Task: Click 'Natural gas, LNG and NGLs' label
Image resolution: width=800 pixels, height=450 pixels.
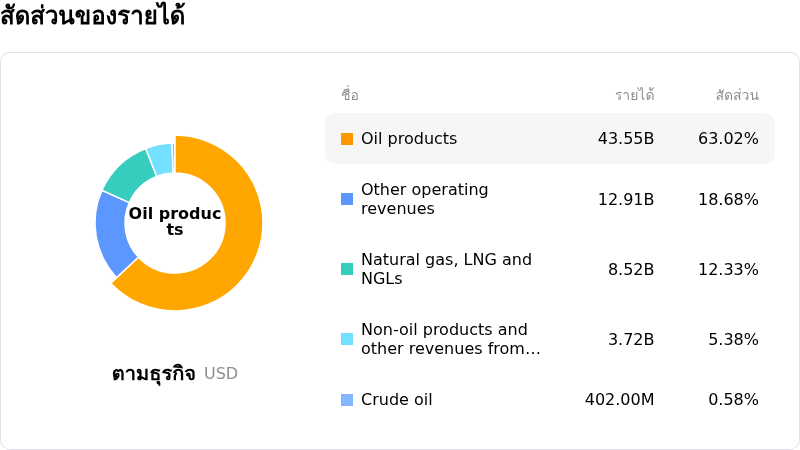Action: click(x=446, y=269)
